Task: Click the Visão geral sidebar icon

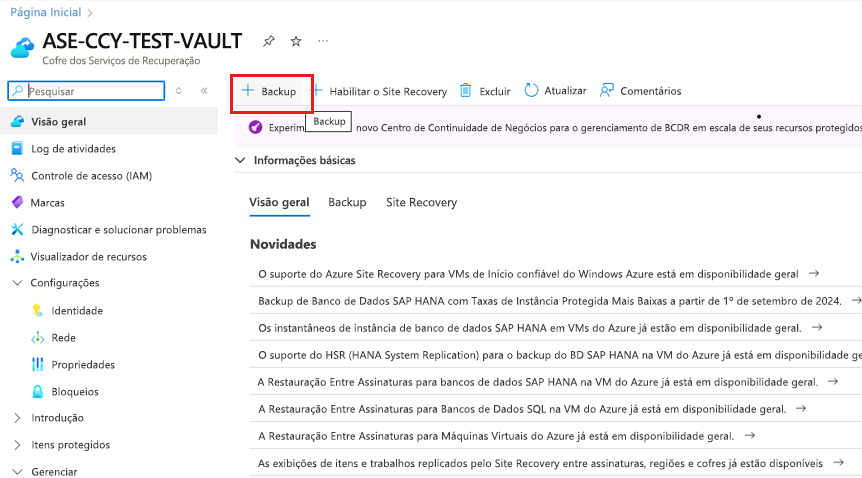Action: pos(18,122)
